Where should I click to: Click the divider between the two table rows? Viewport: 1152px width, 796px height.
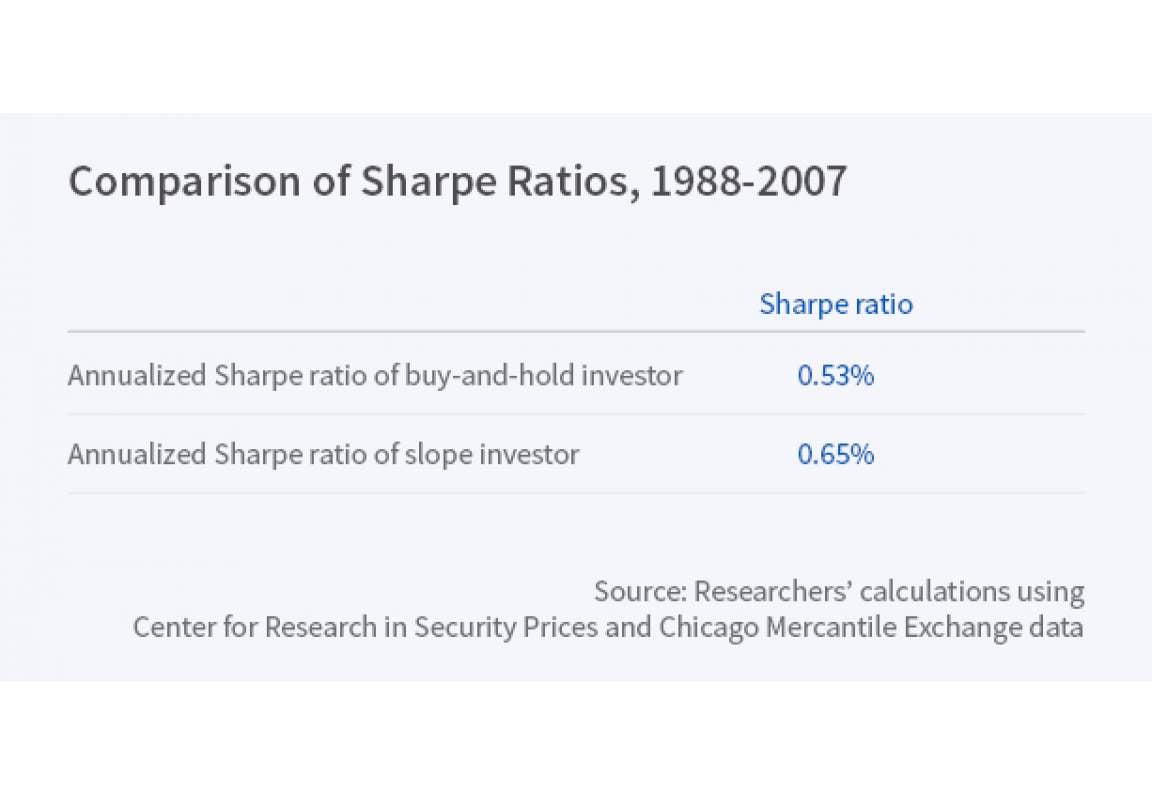click(x=576, y=414)
